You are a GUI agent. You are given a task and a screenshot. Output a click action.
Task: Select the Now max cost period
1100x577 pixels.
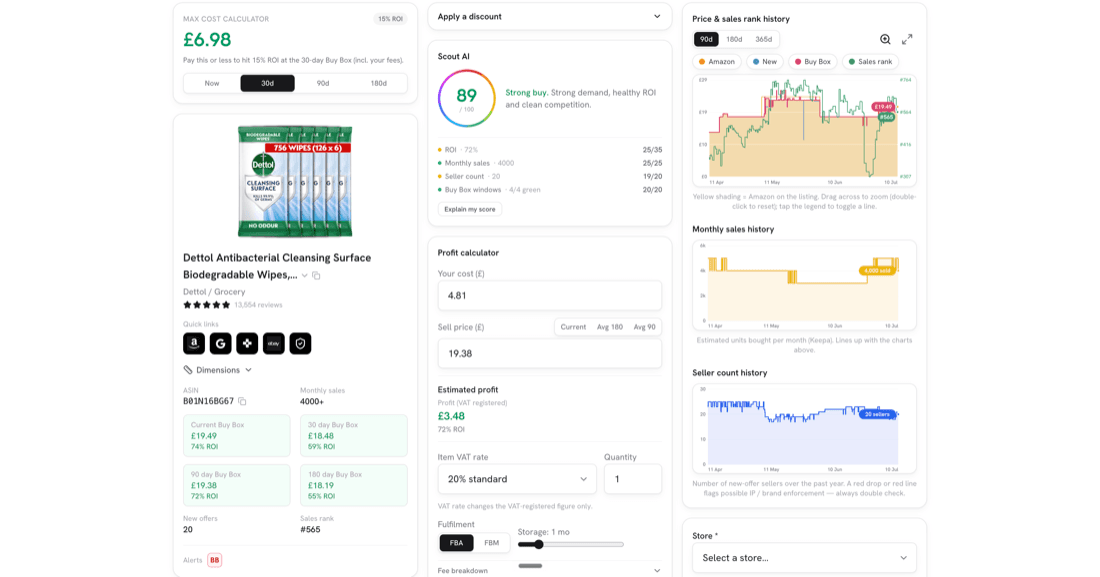[212, 84]
